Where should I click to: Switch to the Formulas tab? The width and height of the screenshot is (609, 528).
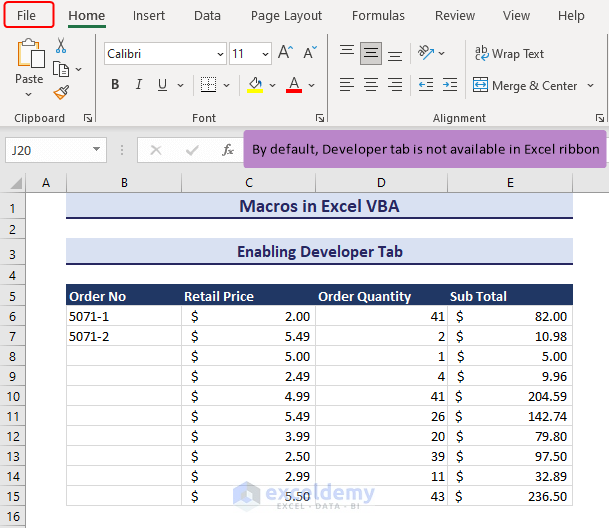pyautogui.click(x=378, y=15)
